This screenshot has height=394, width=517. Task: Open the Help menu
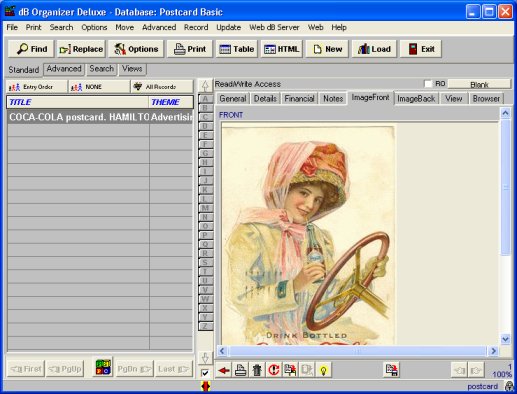tap(339, 27)
